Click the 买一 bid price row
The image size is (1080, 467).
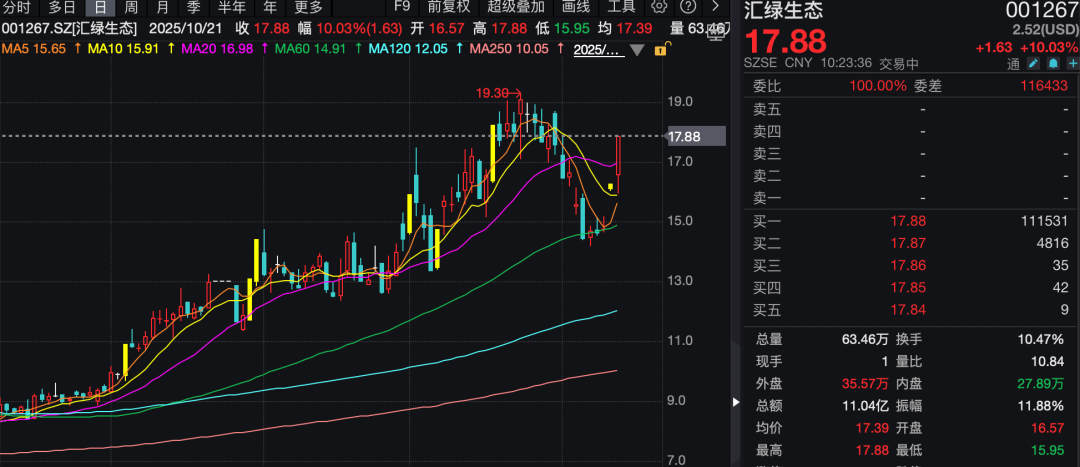910,221
